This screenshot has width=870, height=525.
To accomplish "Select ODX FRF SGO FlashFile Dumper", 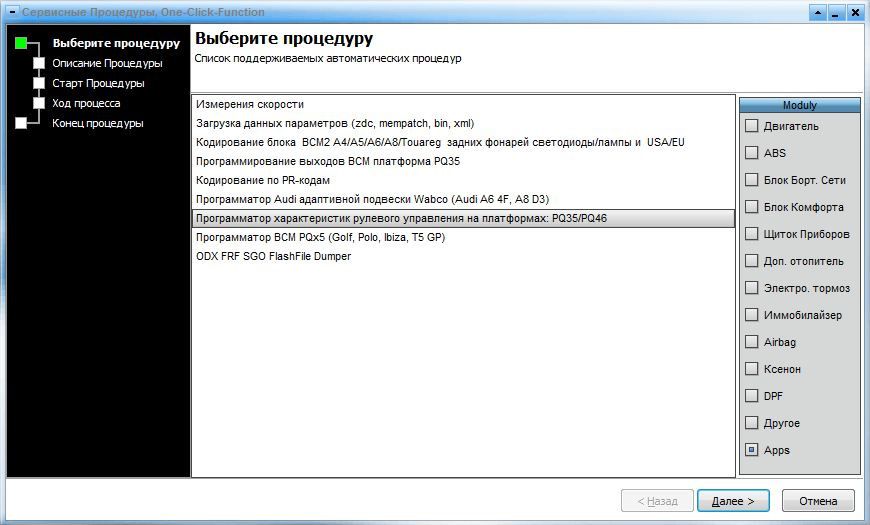I will click(463, 256).
